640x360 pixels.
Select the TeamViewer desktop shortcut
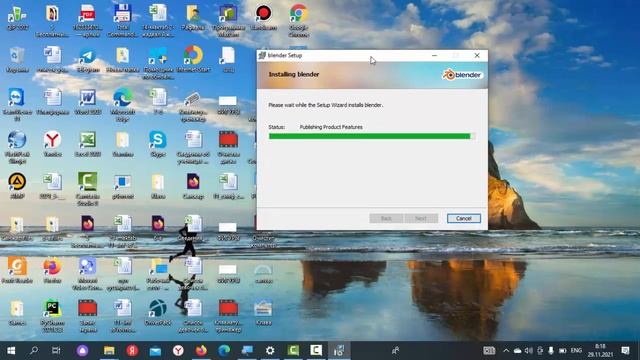pos(17,104)
